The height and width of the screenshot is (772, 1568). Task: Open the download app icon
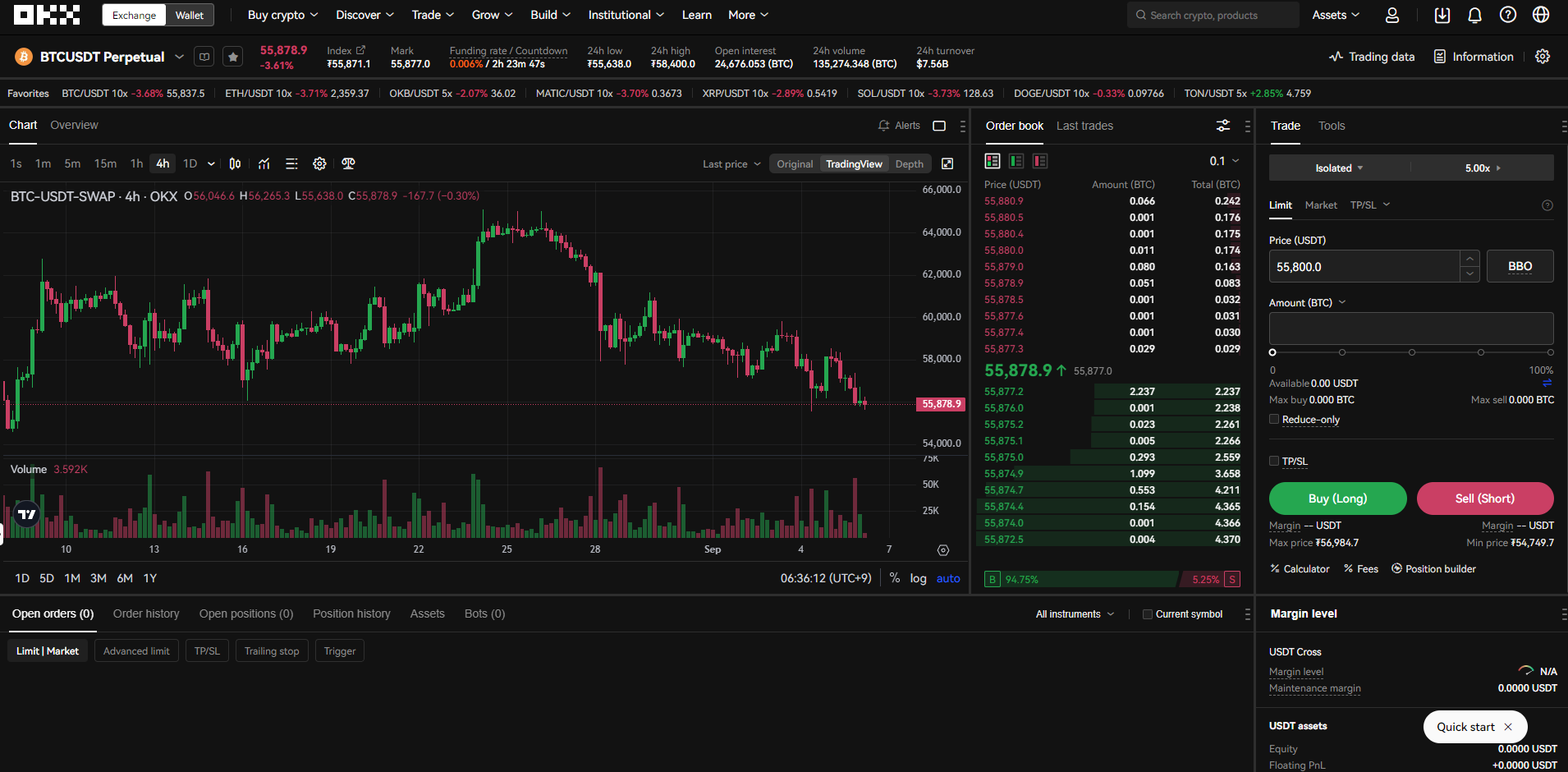pyautogui.click(x=1442, y=15)
